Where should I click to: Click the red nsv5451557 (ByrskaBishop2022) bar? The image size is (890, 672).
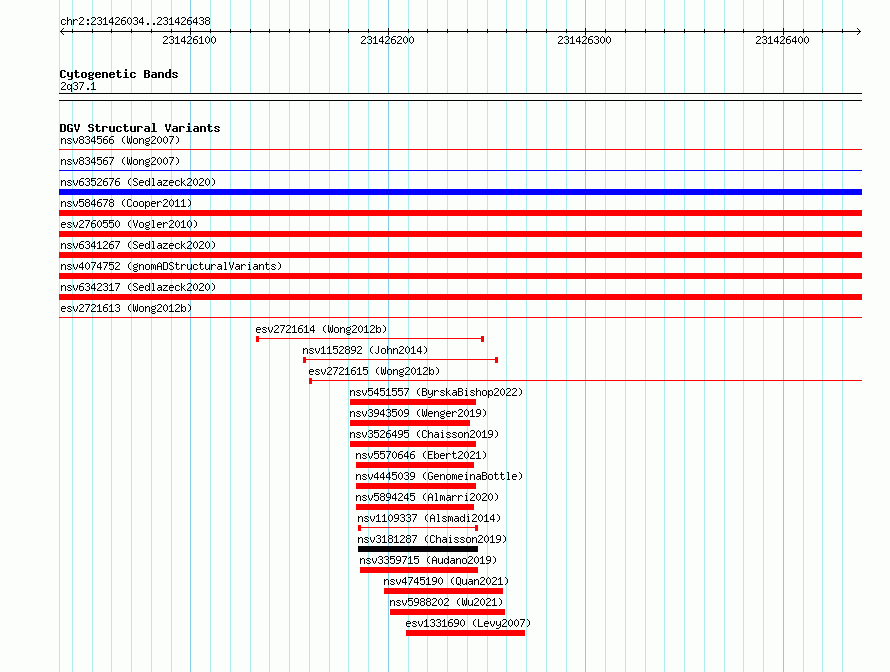click(x=413, y=402)
